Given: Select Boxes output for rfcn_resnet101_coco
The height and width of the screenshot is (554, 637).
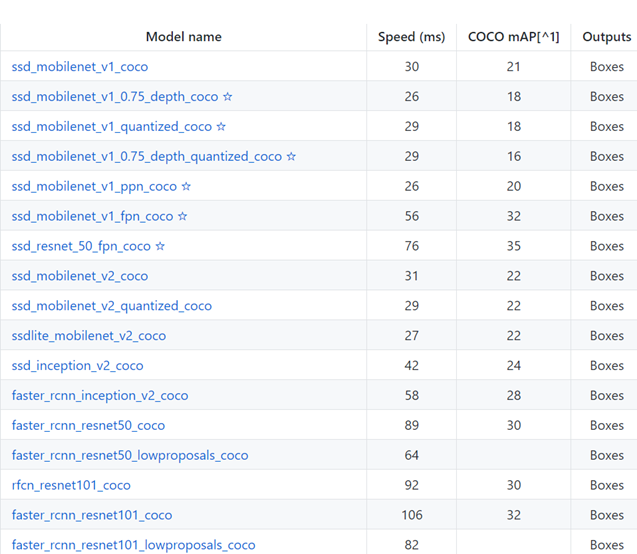Looking at the screenshot, I should pyautogui.click(x=607, y=485).
